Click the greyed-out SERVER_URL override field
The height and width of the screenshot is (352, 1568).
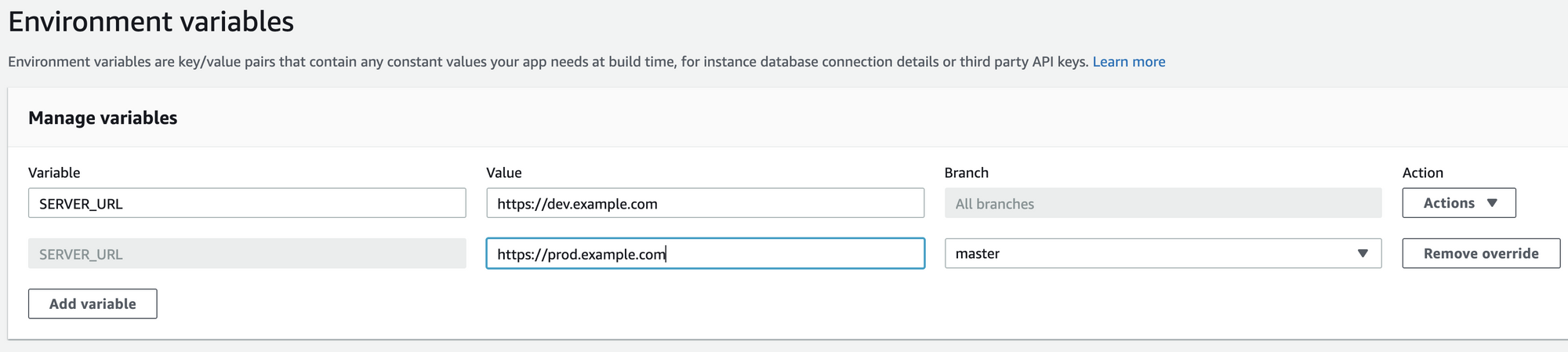coord(247,254)
